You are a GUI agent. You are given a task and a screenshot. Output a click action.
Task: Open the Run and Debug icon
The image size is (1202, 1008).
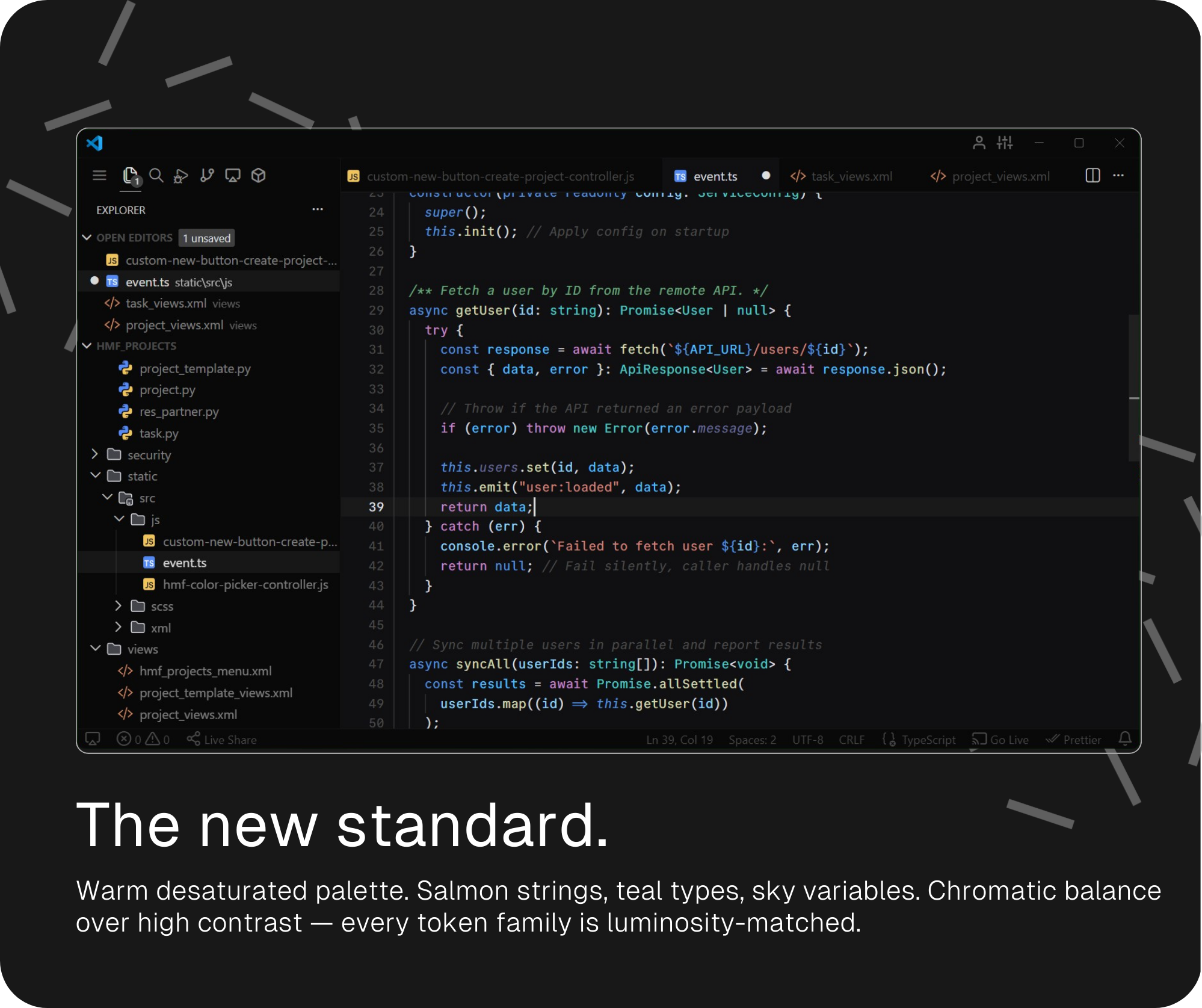pos(180,175)
